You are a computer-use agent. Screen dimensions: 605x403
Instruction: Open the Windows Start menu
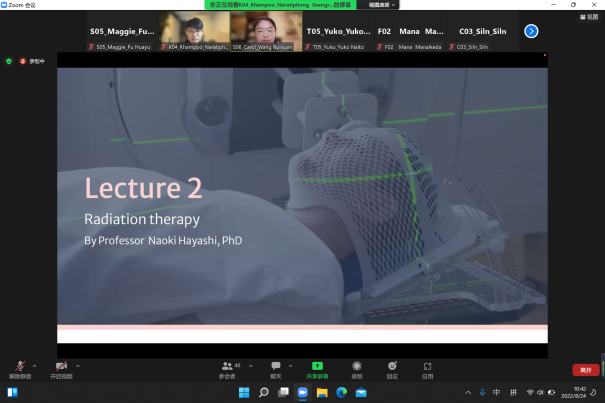pos(244,392)
